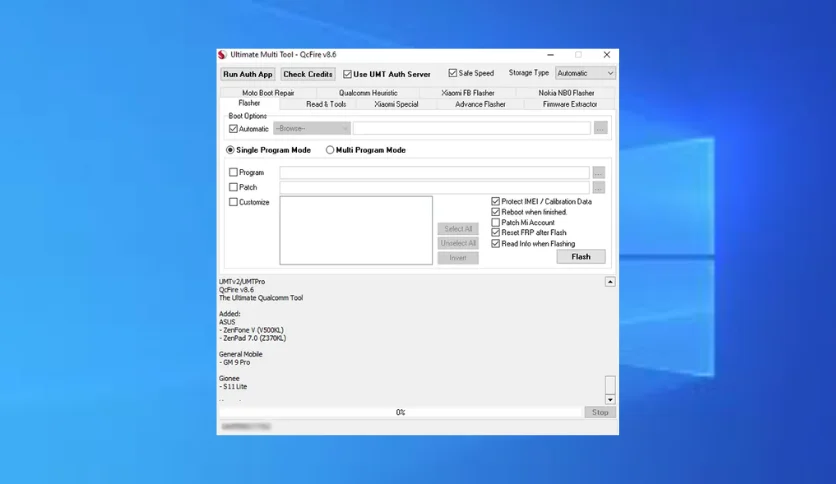Select the Flasher tab

[x=250, y=103]
